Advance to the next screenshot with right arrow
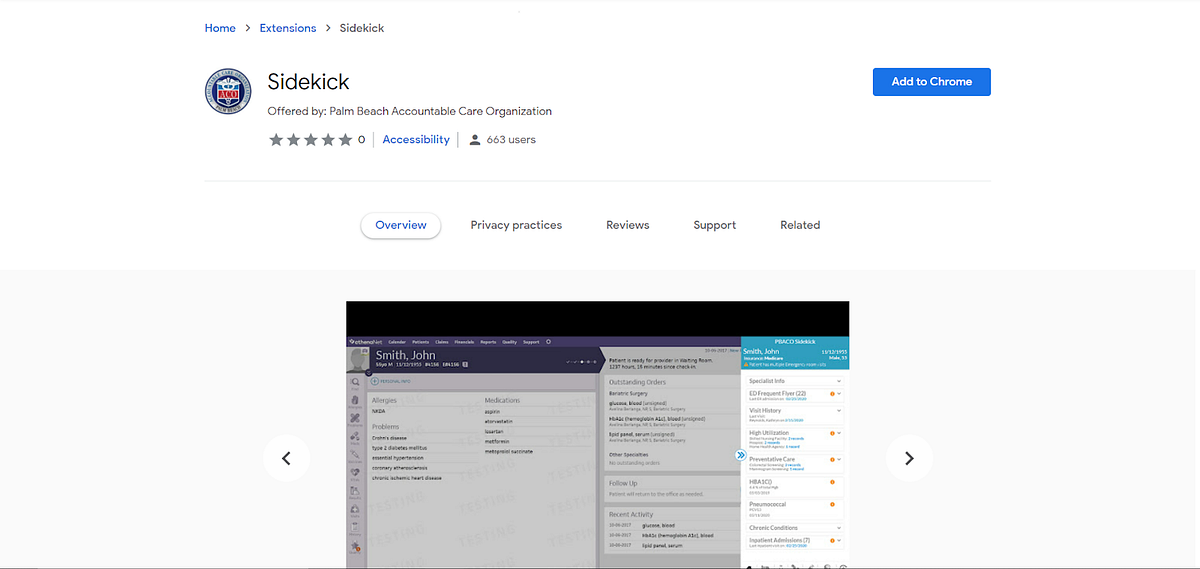Image resolution: width=1200 pixels, height=569 pixels. [909, 458]
